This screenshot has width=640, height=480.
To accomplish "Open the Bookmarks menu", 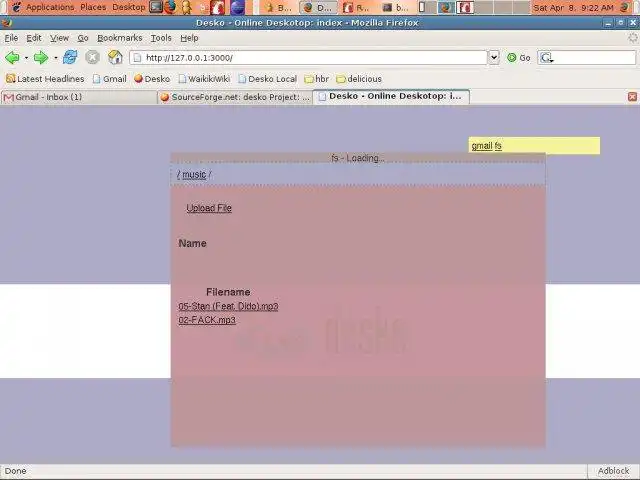I will point(120,38).
